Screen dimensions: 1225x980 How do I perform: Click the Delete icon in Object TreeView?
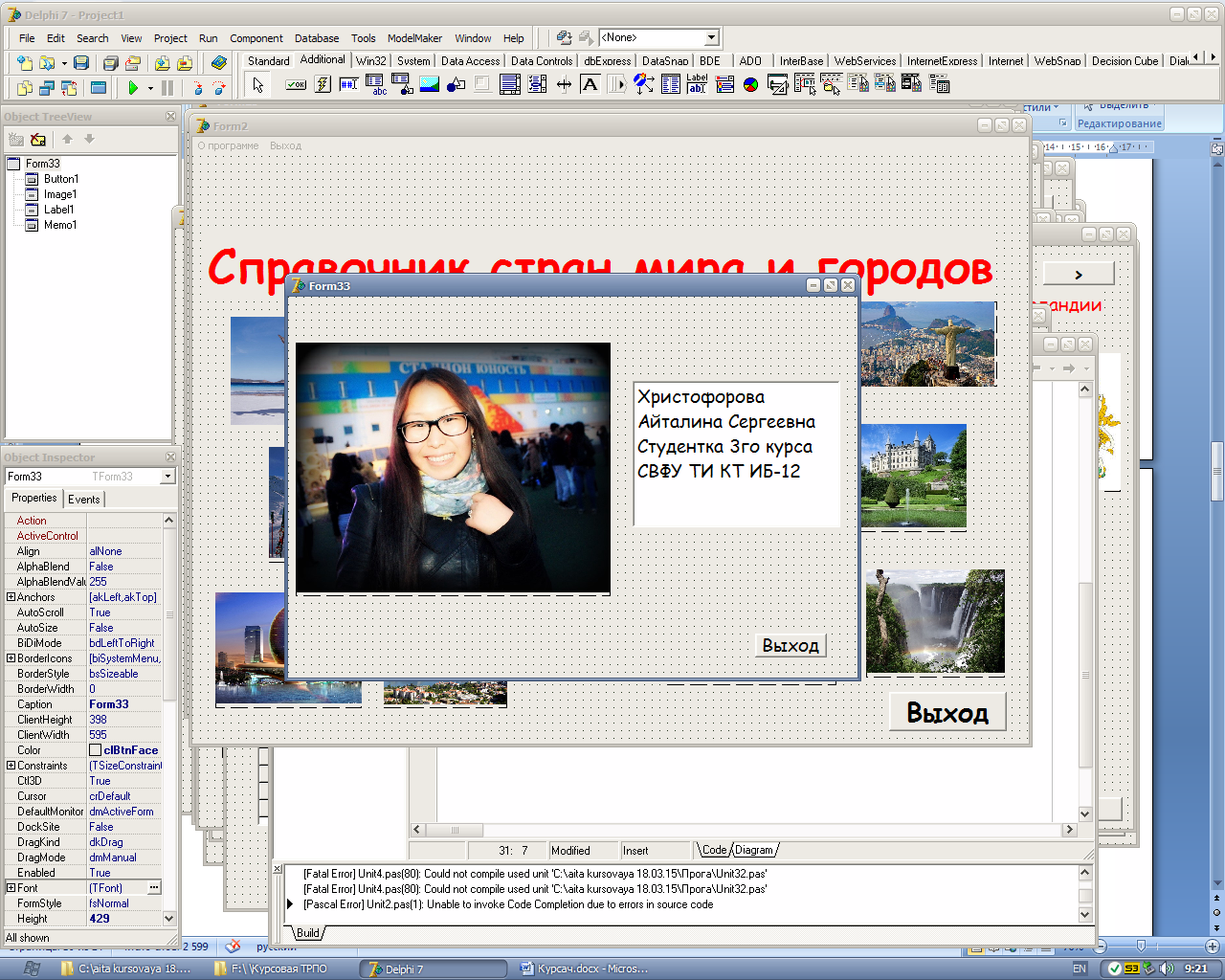pos(38,140)
